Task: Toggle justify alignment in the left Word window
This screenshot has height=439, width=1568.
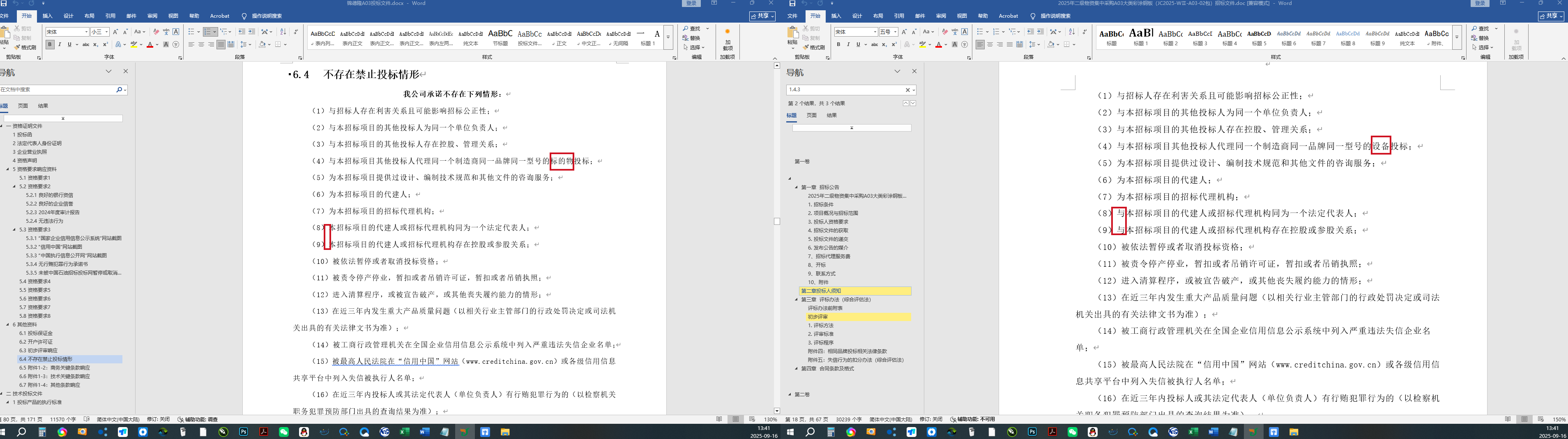Action: (x=221, y=44)
